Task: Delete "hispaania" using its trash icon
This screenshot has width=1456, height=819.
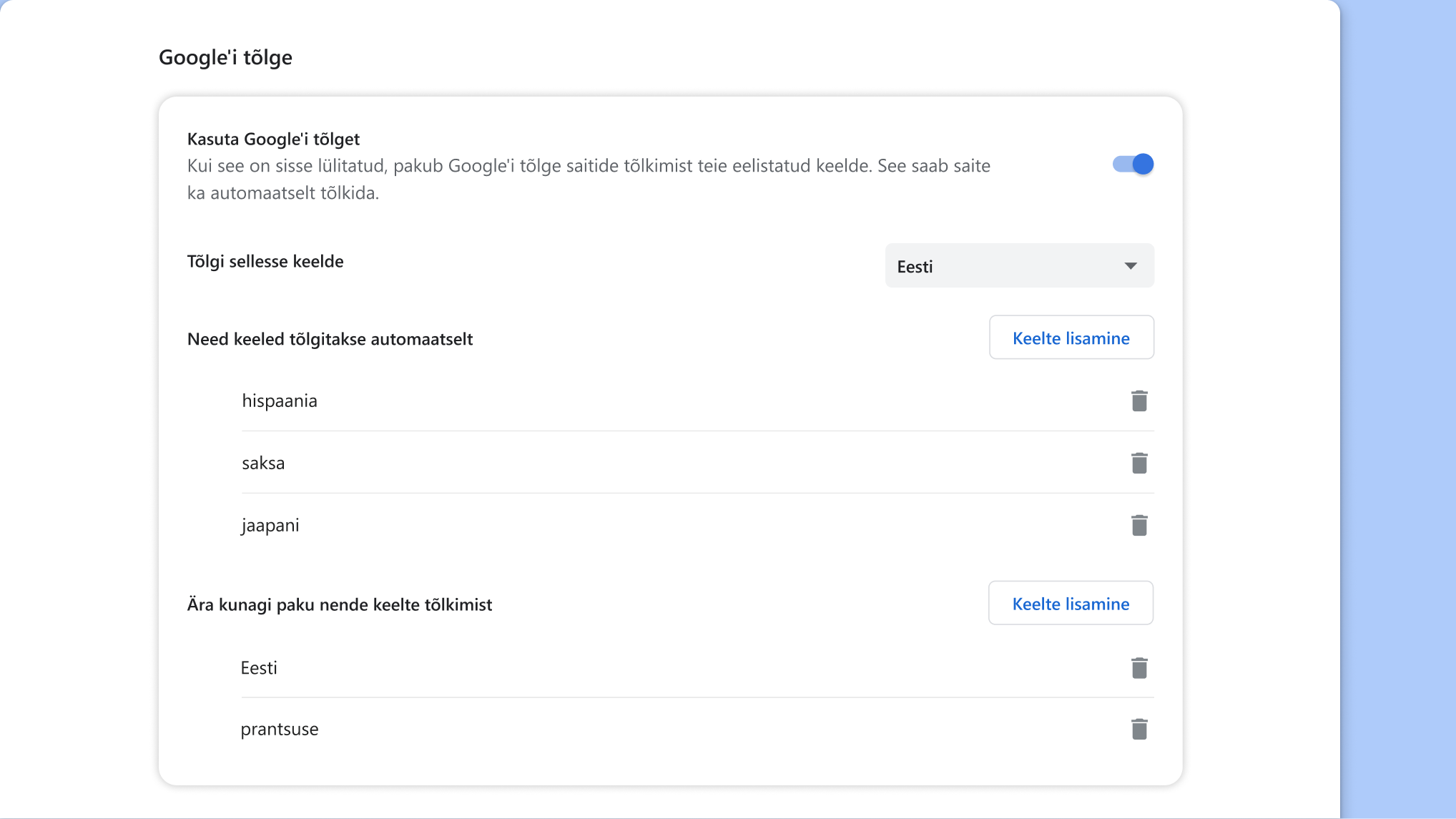Action: [x=1140, y=401]
